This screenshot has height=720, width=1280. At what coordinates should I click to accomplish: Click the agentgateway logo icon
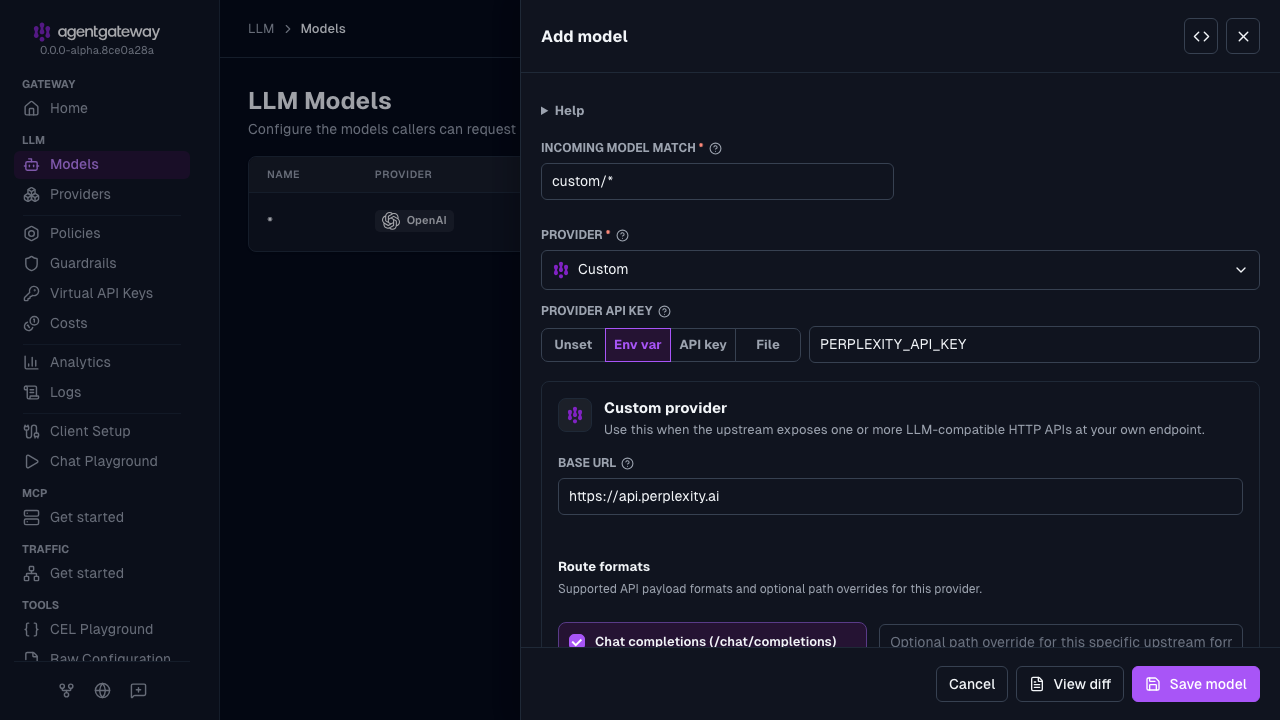click(x=42, y=32)
